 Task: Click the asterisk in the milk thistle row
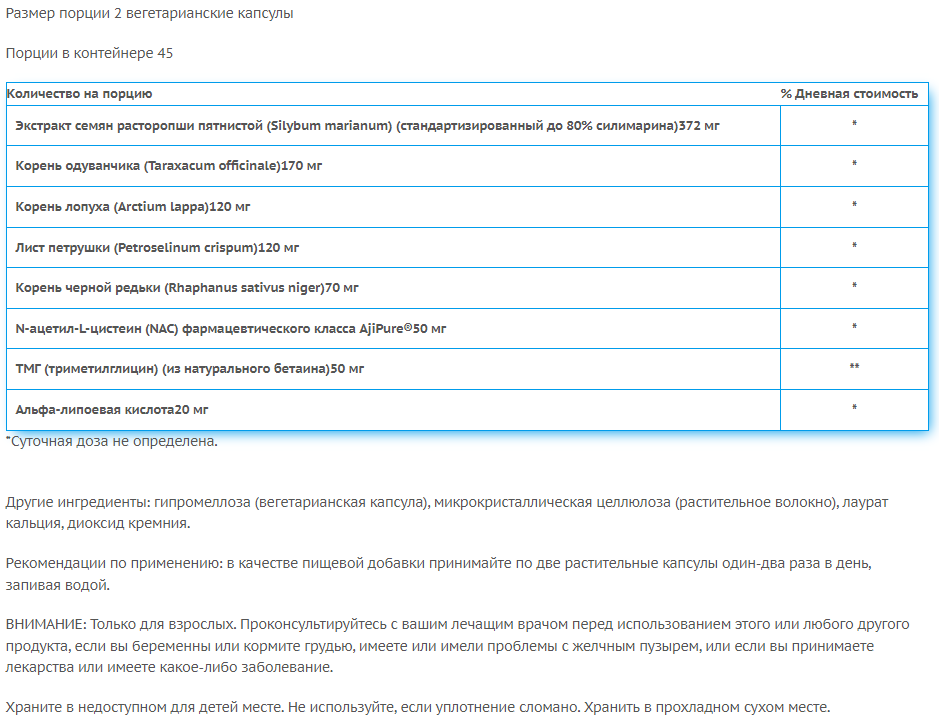[x=854, y=125]
